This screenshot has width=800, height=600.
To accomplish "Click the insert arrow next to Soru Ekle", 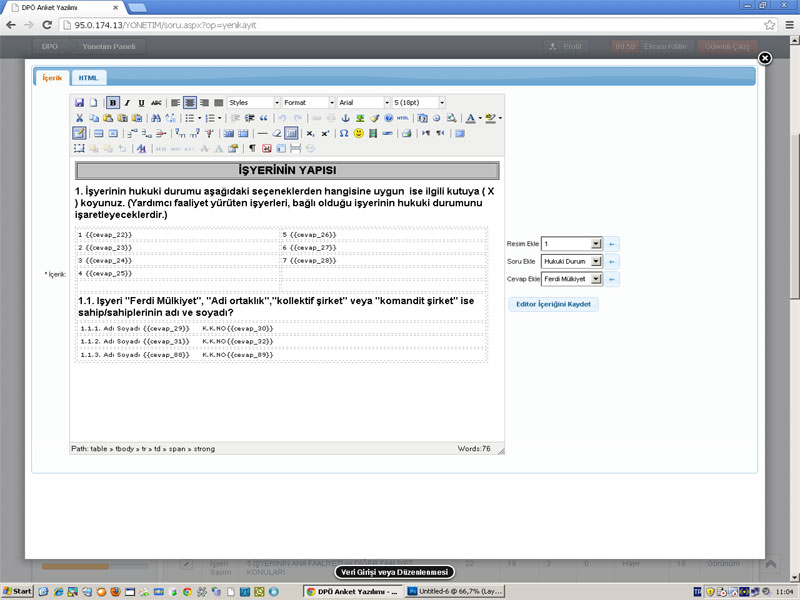I will tap(612, 262).
